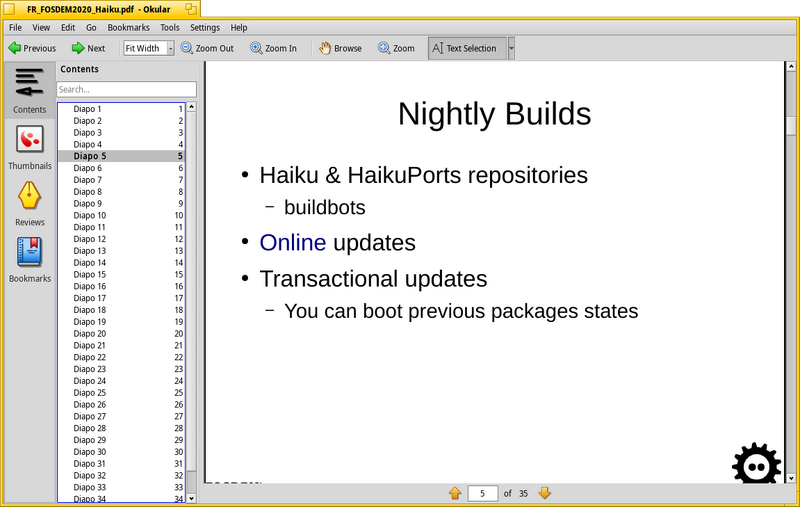Open the File menu
The height and width of the screenshot is (507, 800).
(15, 28)
